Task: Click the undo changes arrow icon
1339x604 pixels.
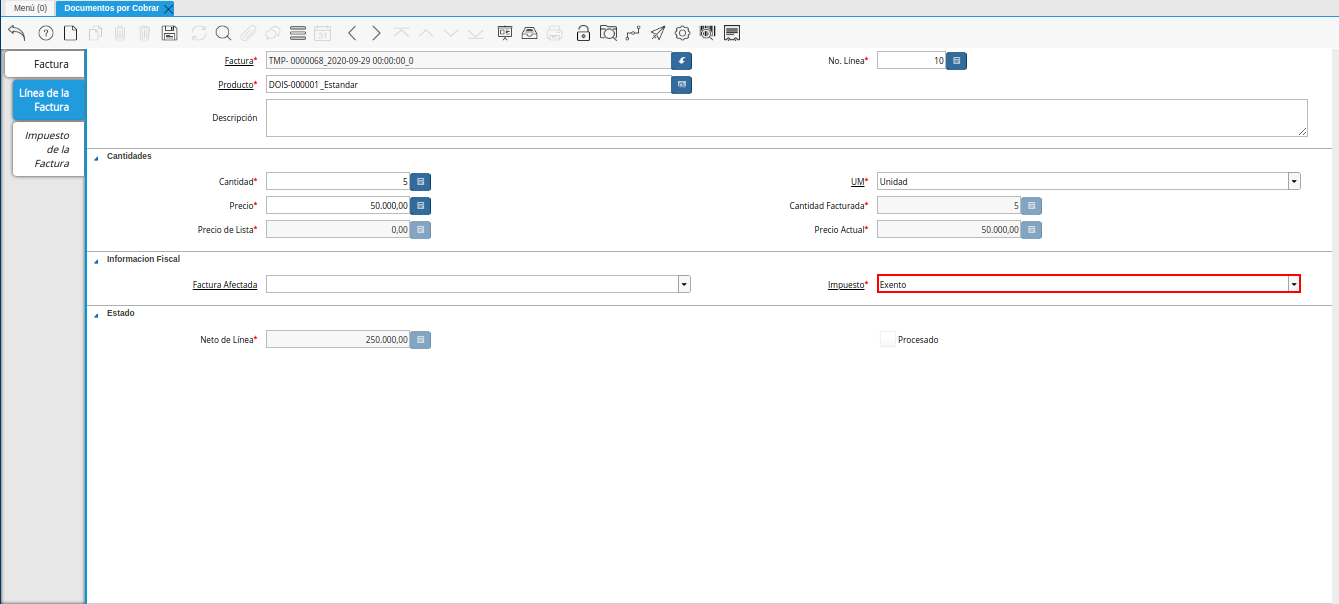Action: [x=16, y=33]
